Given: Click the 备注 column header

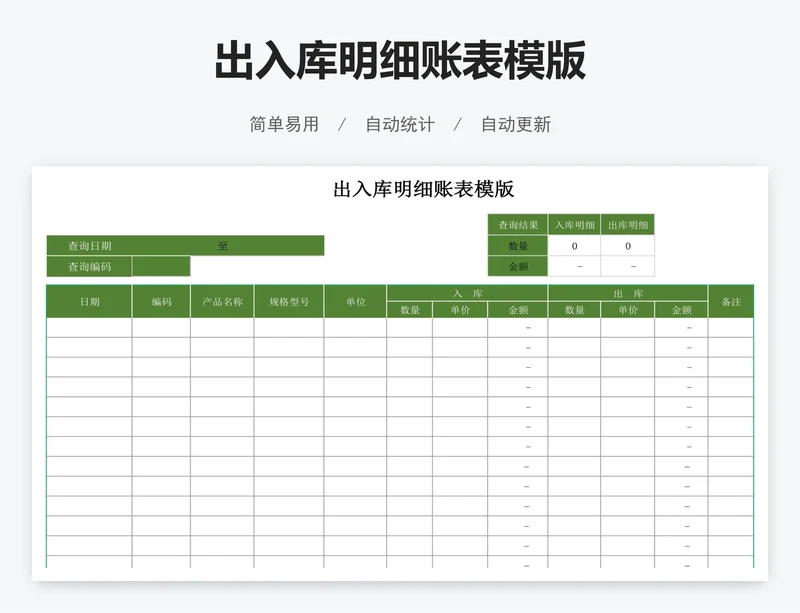Looking at the screenshot, I should (731, 301).
